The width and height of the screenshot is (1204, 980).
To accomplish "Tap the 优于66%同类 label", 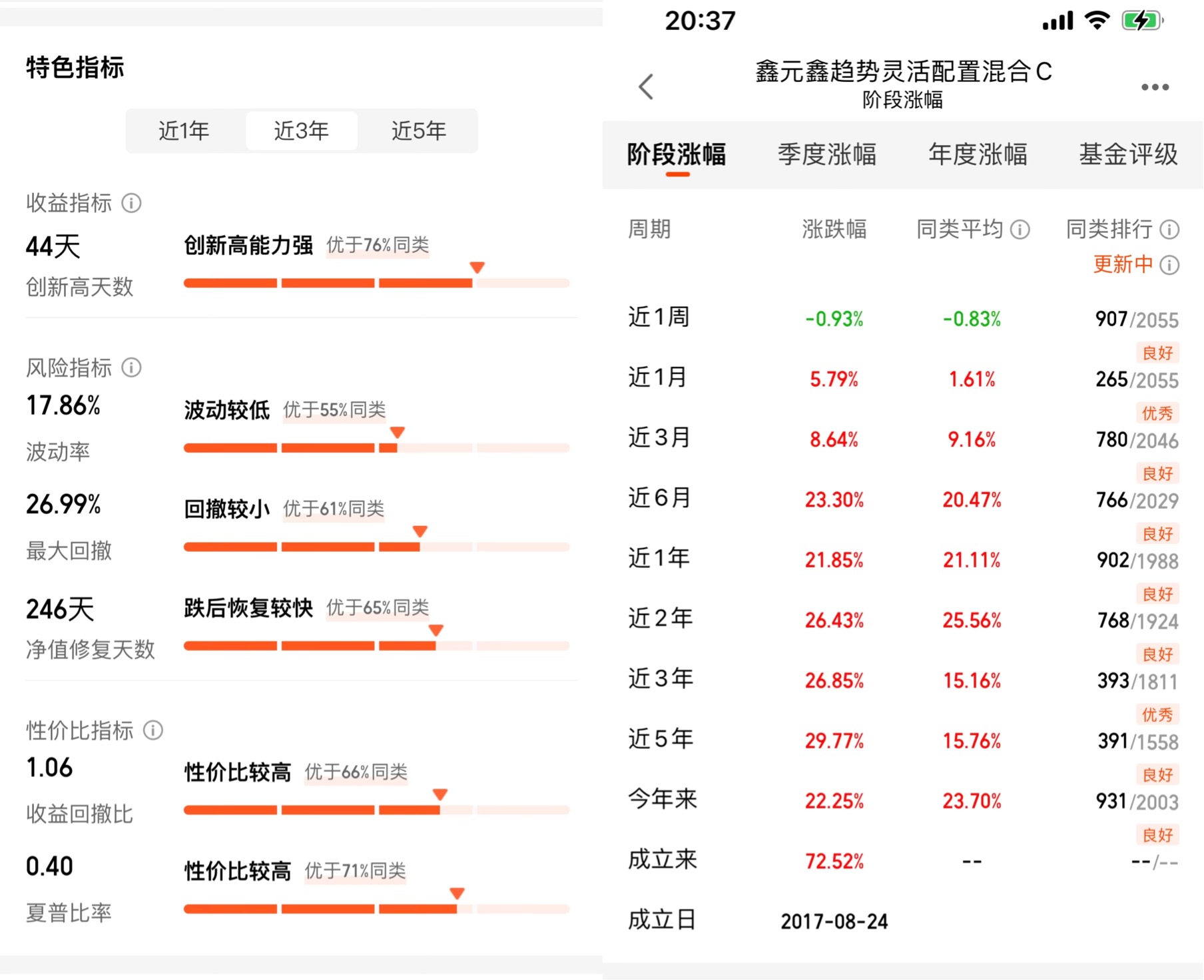I will tap(356, 772).
